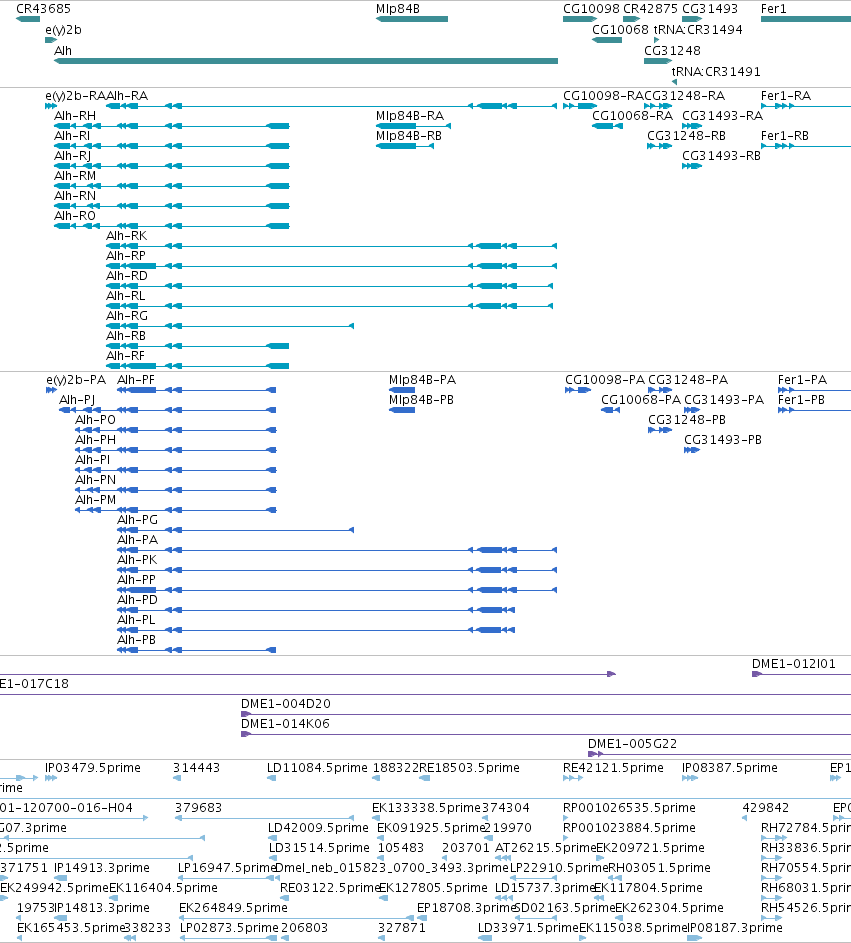Click clone DME1-012I01 label
The image size is (851, 943).
(794, 664)
